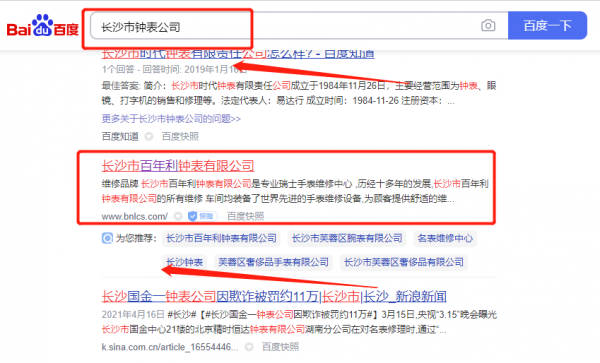The height and width of the screenshot is (363, 600).
Task: Click the 保障 shield badge
Action: [202, 216]
